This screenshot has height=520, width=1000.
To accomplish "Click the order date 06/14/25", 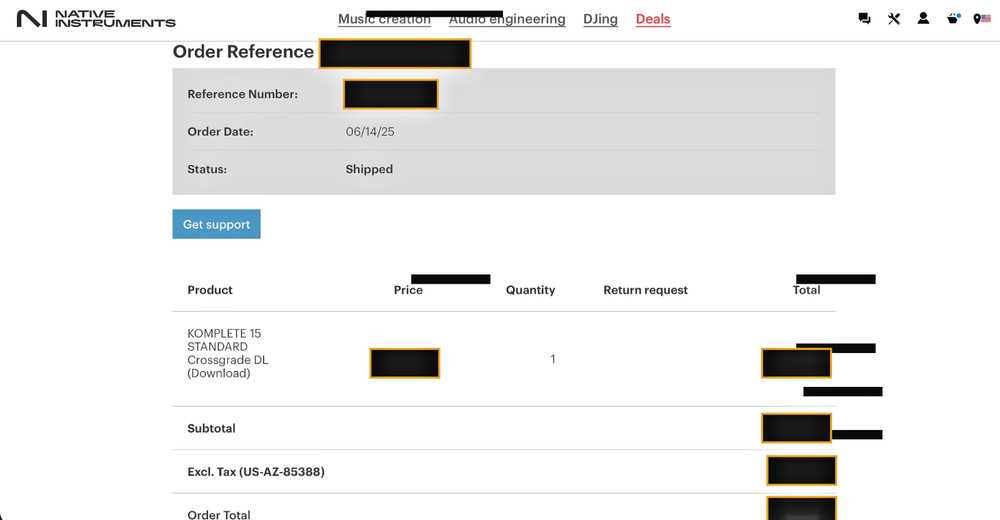I will (x=370, y=132).
